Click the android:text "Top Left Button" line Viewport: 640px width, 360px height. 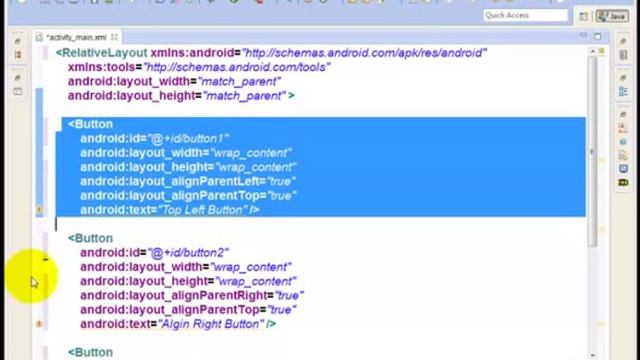(x=170, y=210)
